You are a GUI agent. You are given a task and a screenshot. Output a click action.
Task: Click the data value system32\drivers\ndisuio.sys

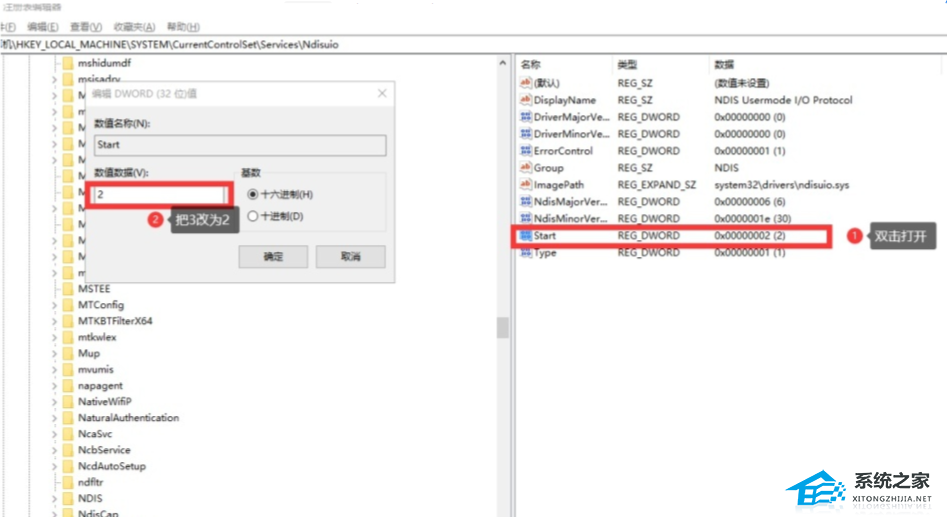click(x=782, y=184)
